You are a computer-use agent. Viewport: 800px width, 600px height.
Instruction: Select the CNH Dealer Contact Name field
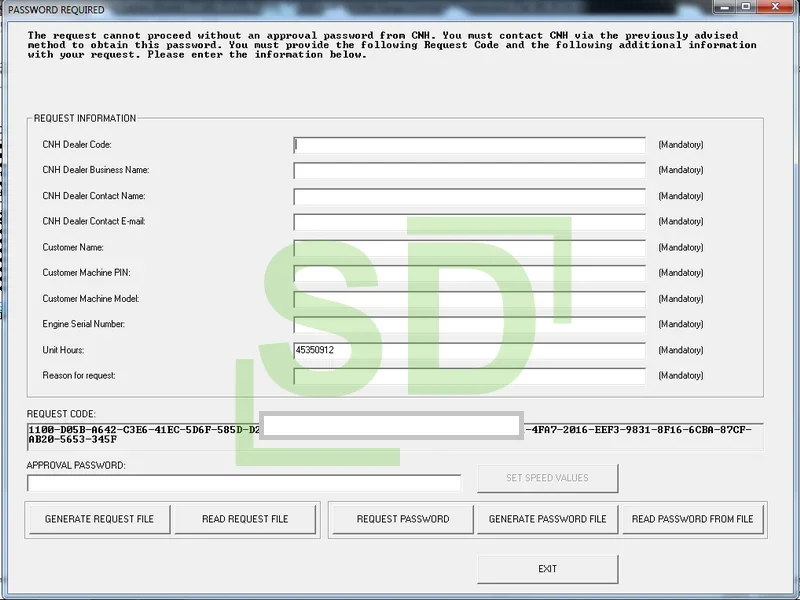[x=470, y=196]
